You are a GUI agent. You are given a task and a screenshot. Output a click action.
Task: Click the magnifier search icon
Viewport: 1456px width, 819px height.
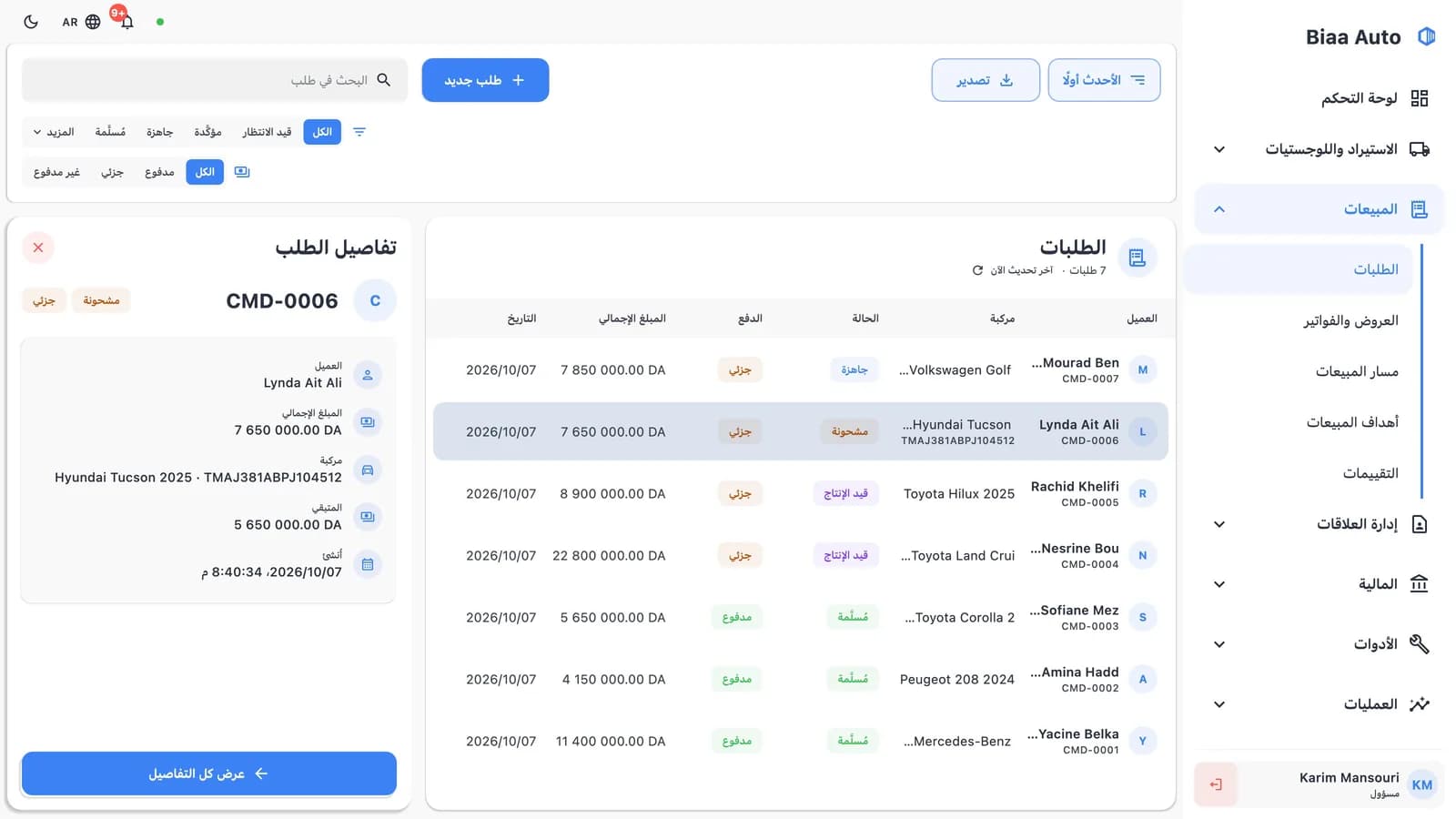(384, 80)
